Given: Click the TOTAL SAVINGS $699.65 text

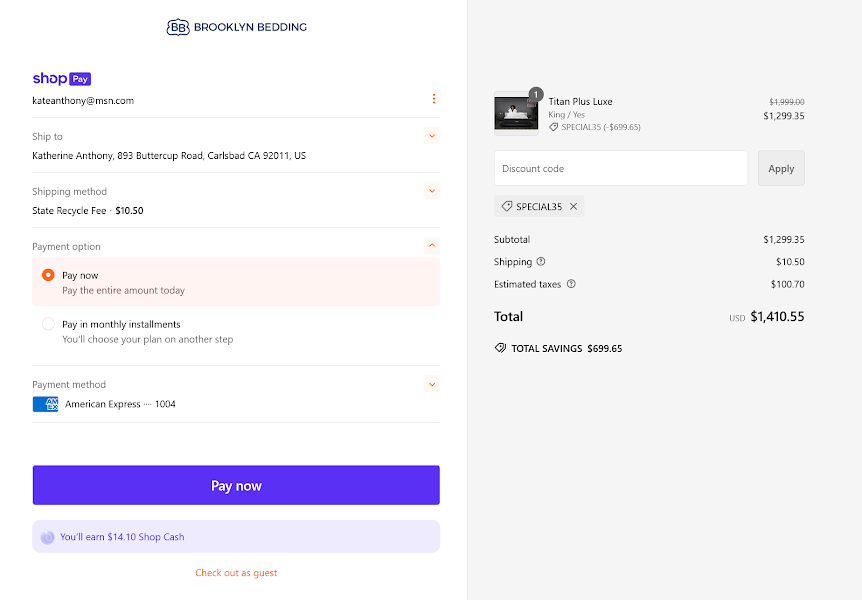Looking at the screenshot, I should [567, 349].
